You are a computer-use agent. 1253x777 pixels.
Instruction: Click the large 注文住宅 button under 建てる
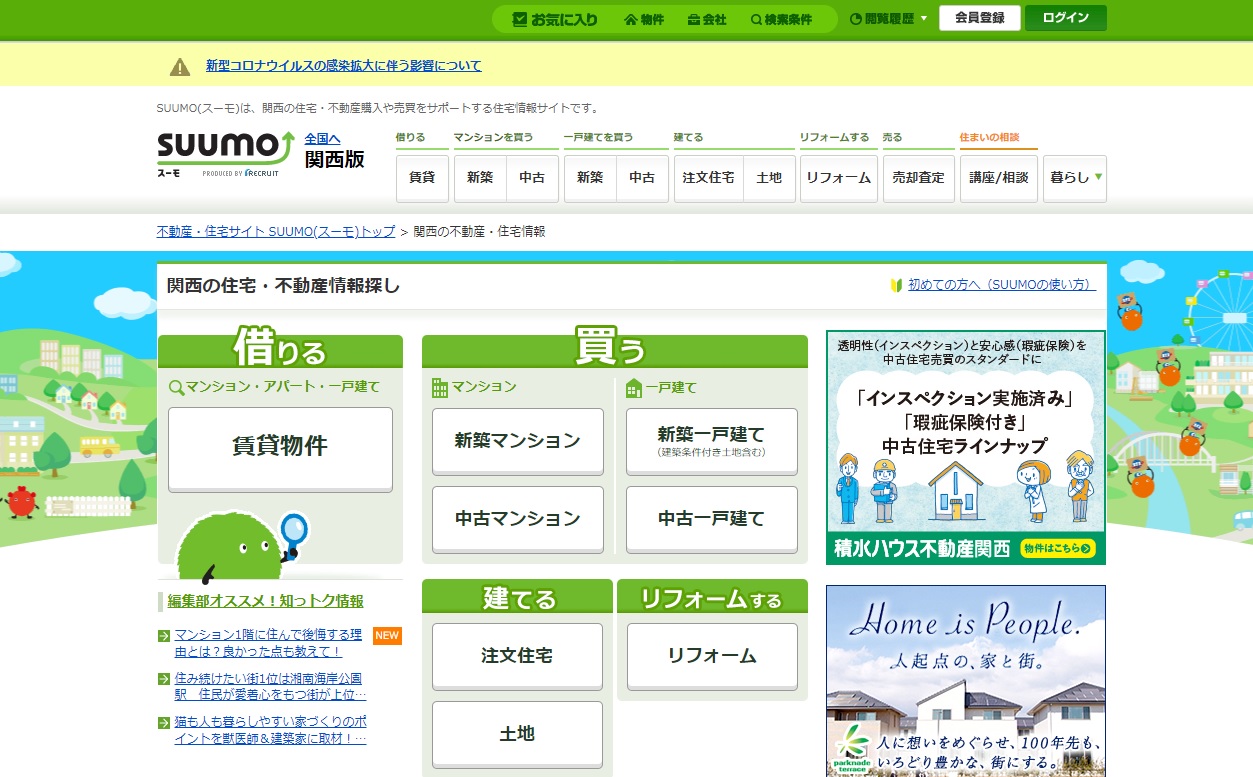point(518,656)
